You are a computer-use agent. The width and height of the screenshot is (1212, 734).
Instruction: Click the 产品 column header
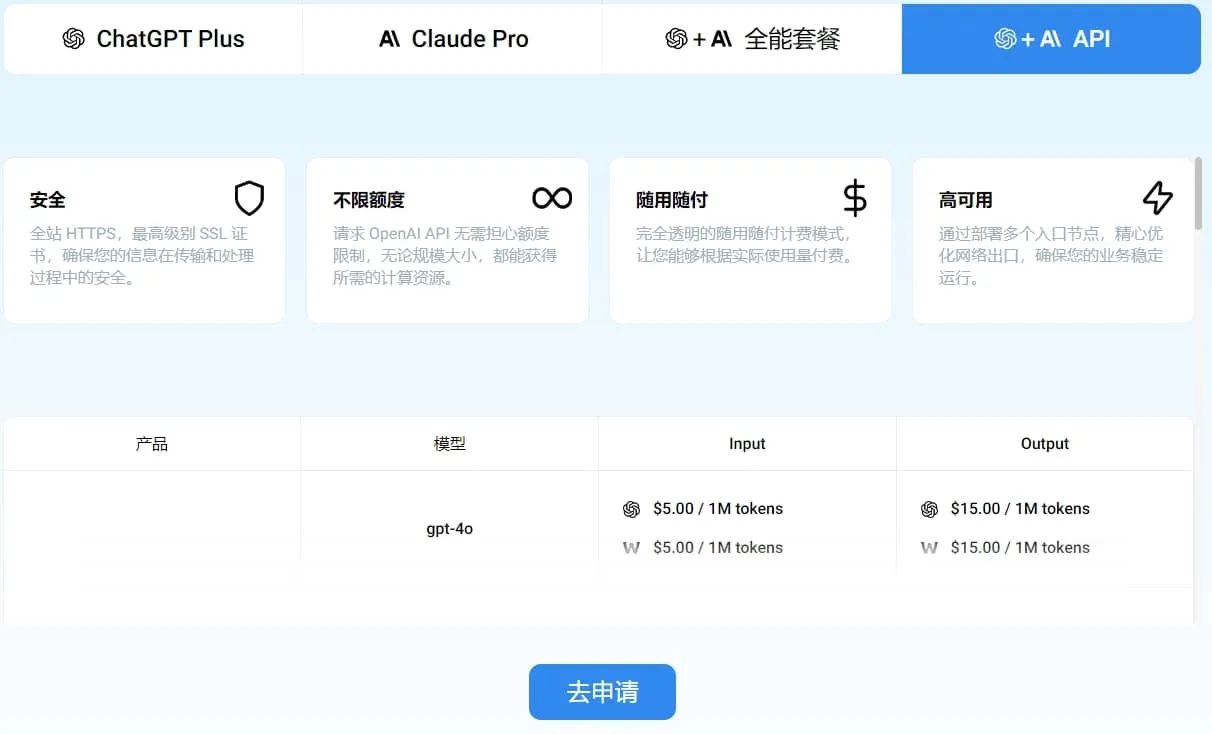pyautogui.click(x=152, y=444)
